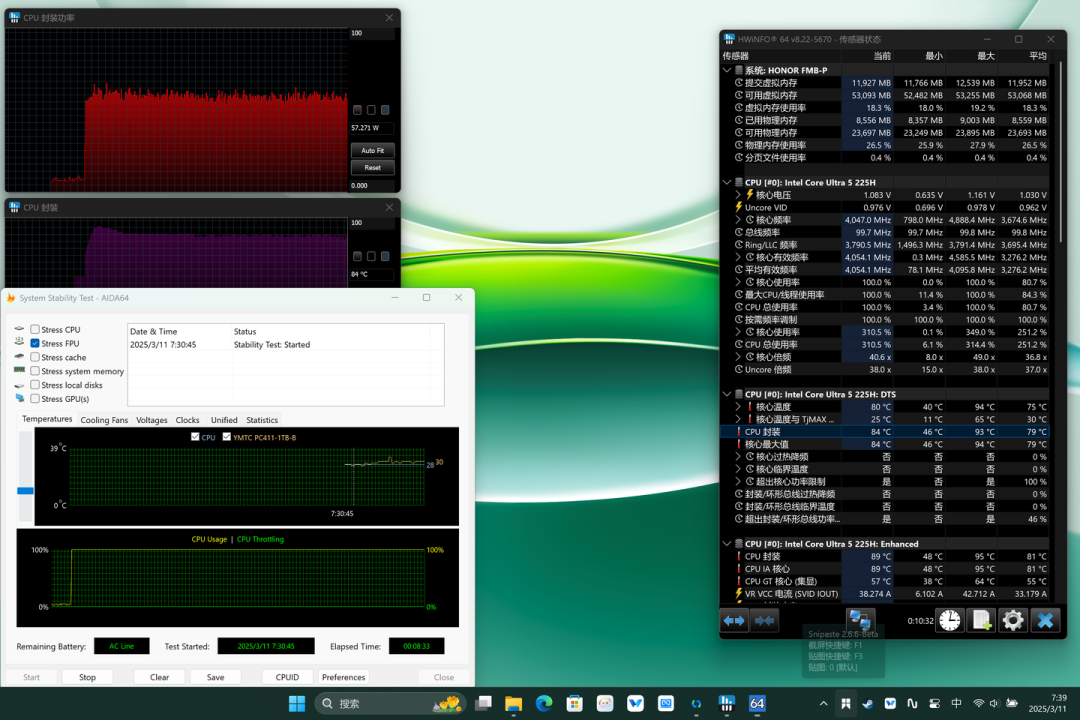Expand the 核心频率 sensor row
Viewport: 1080px width, 720px height.
pyautogui.click(x=738, y=220)
